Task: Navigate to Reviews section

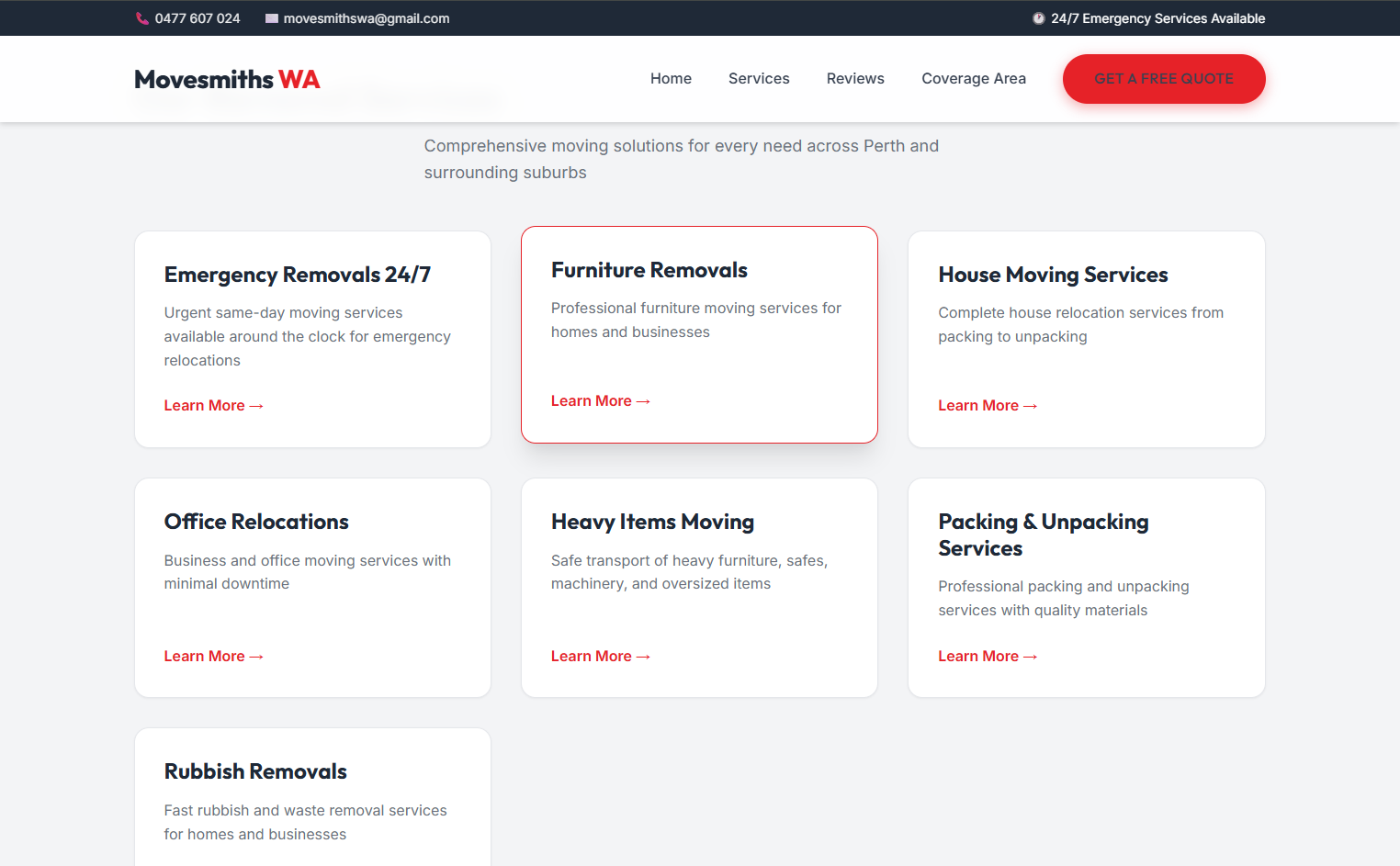Action: pyautogui.click(x=855, y=79)
